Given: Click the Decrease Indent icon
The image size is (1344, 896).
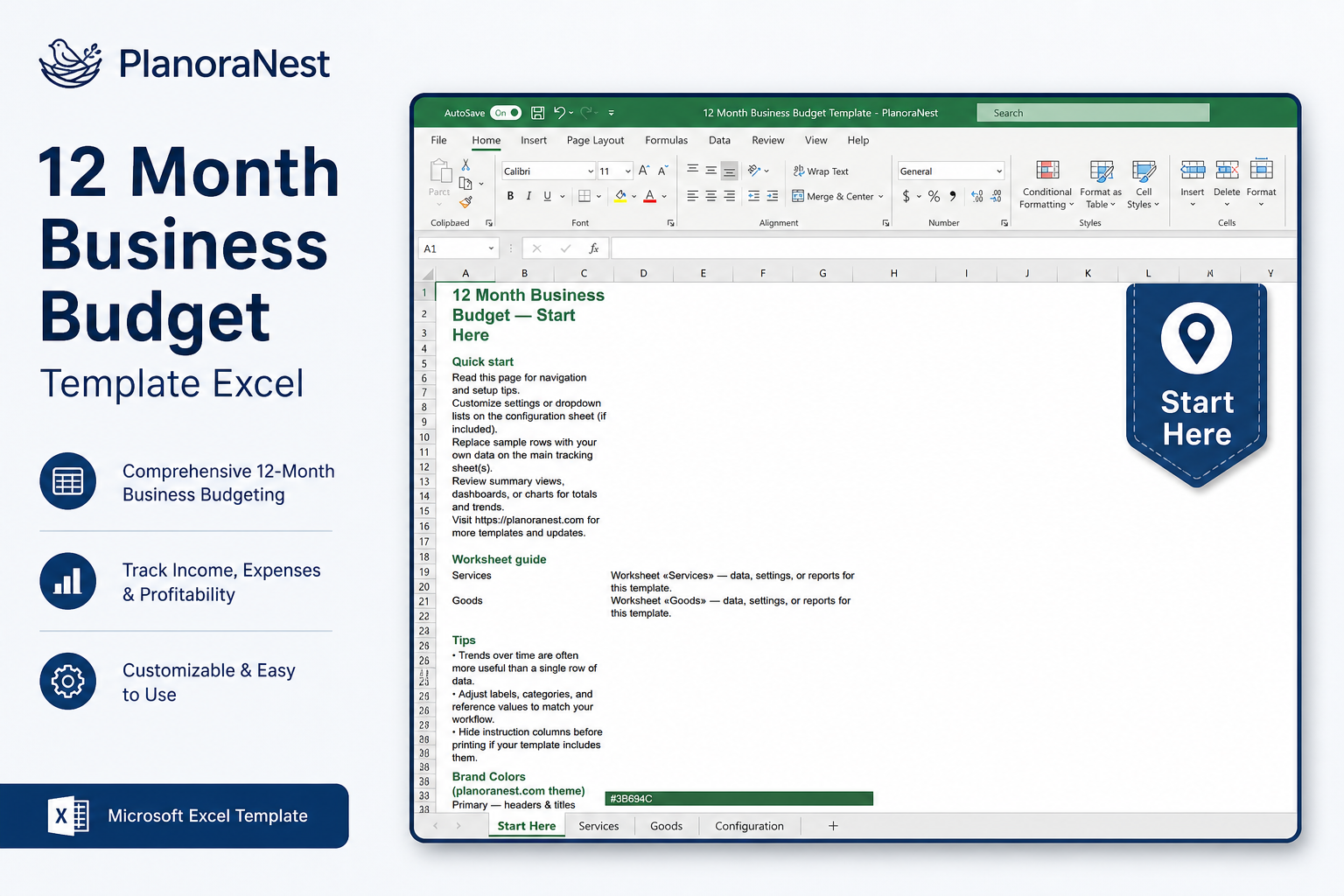Looking at the screenshot, I should coord(753,196).
